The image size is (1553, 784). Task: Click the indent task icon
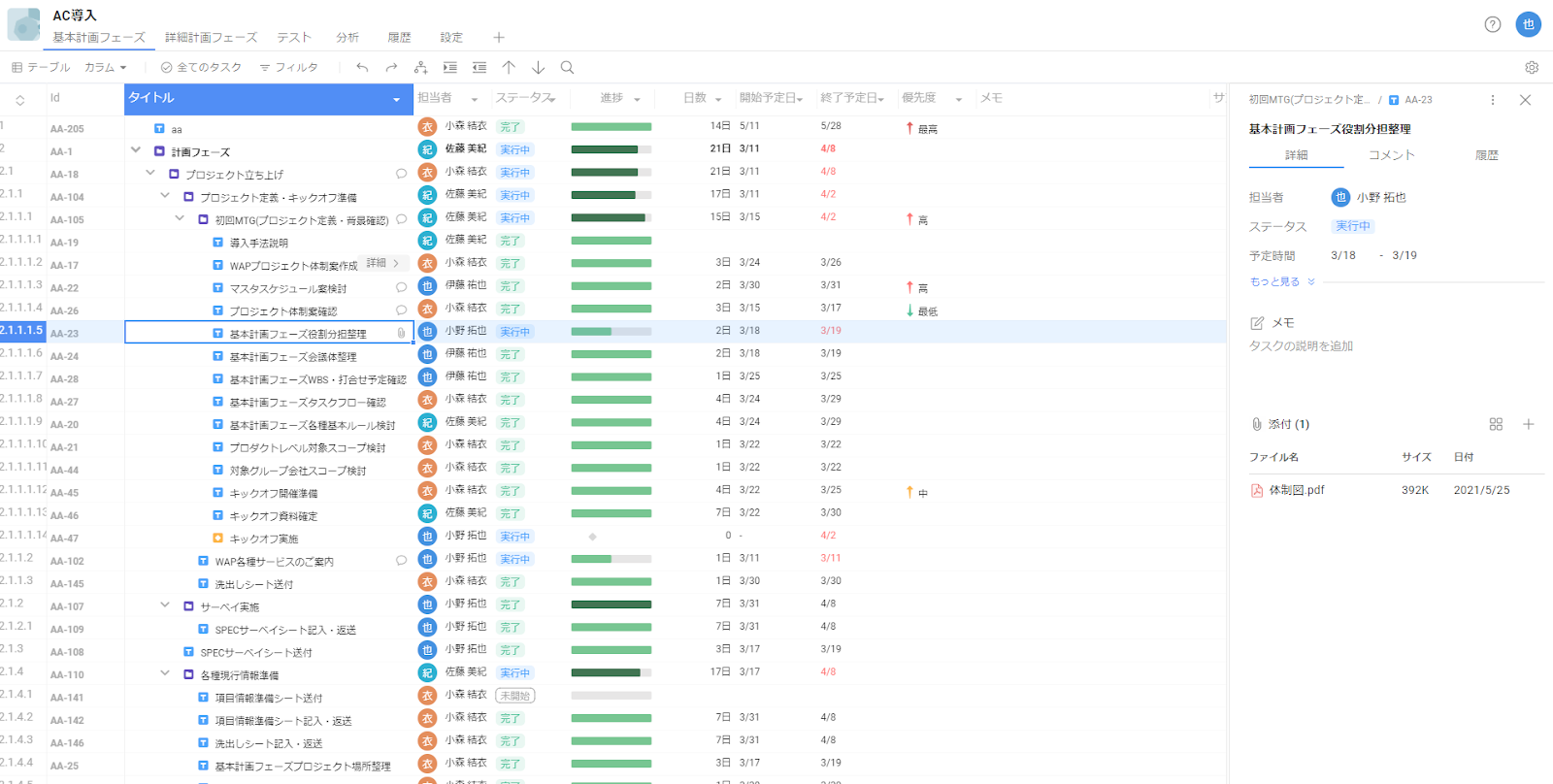click(x=450, y=68)
